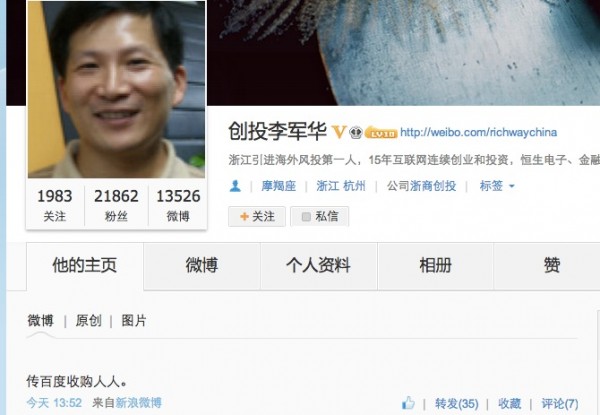Click the 收藏 favorite link

point(509,404)
